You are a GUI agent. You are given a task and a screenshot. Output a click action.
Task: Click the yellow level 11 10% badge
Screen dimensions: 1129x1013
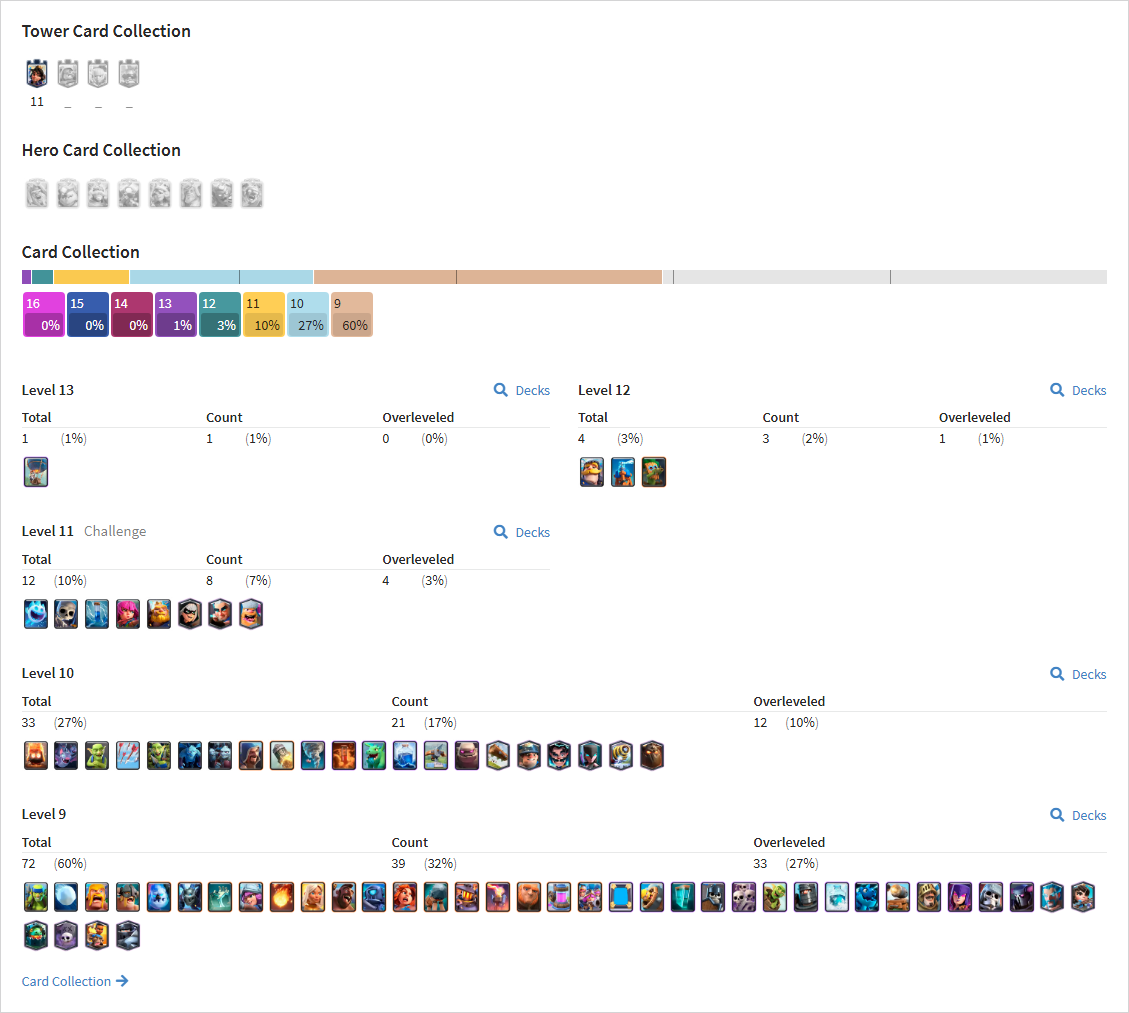264,315
